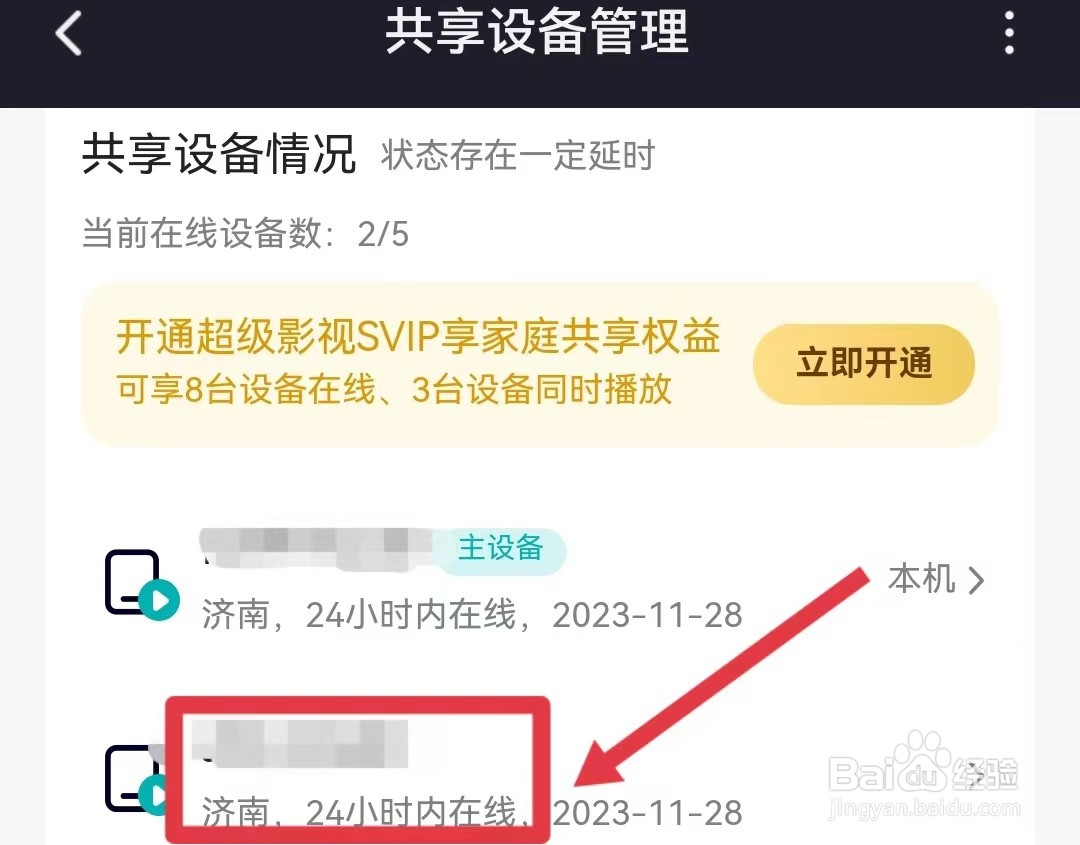Tap the second device icon with play badge
The image size is (1080, 845).
tap(138, 780)
